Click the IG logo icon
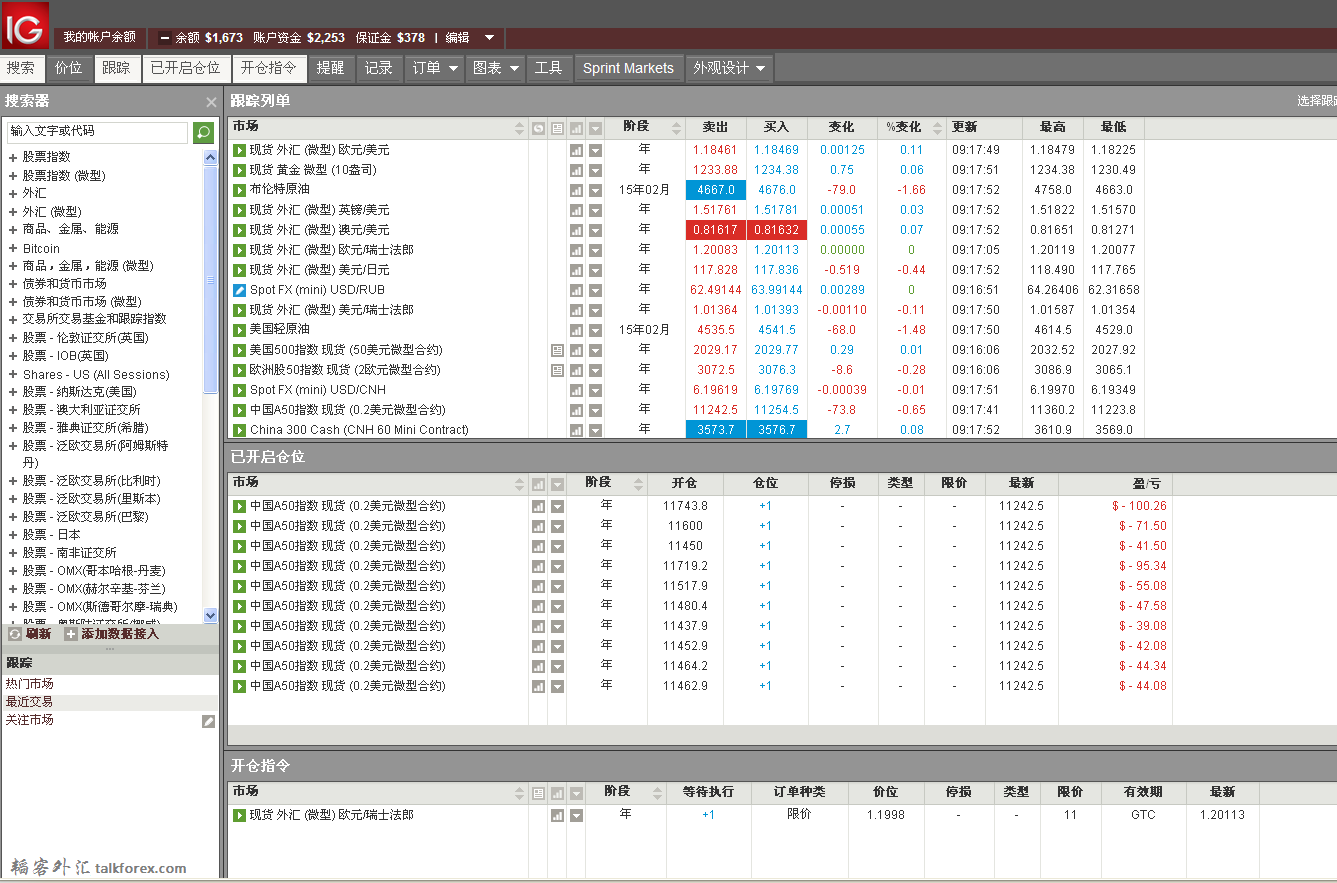The image size is (1337, 883). click(x=25, y=25)
